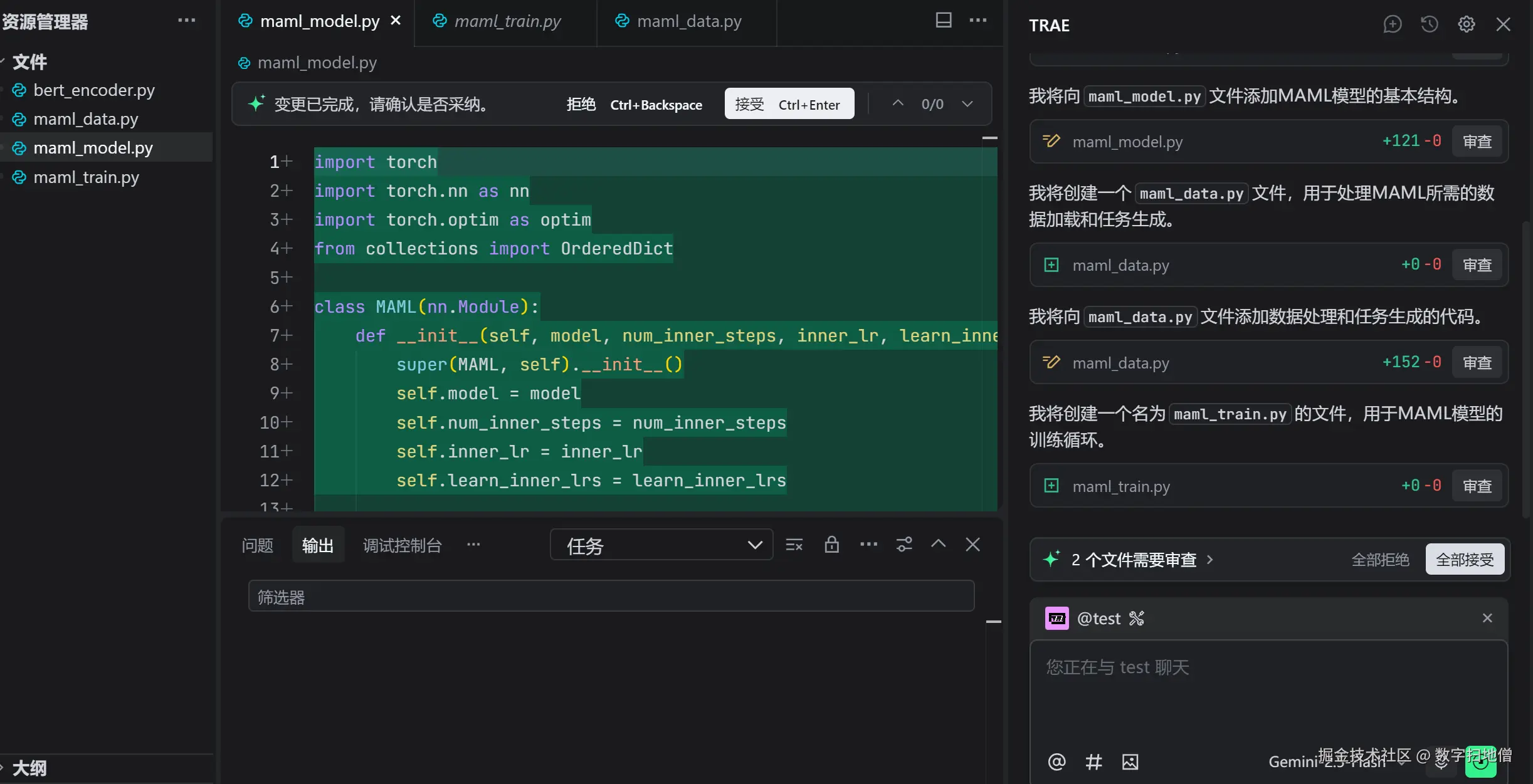Open the 调试控制台 panel tab
Viewport: 1533px width, 784px height.
pyautogui.click(x=402, y=545)
